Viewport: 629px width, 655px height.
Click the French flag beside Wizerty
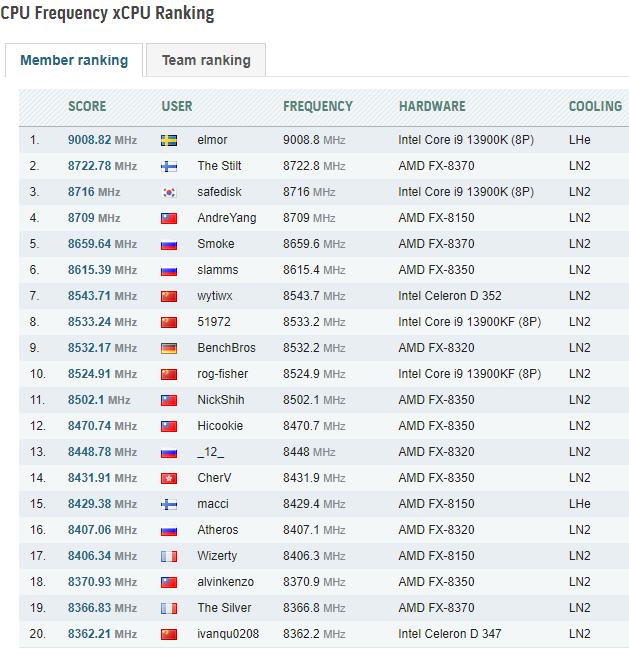(169, 556)
